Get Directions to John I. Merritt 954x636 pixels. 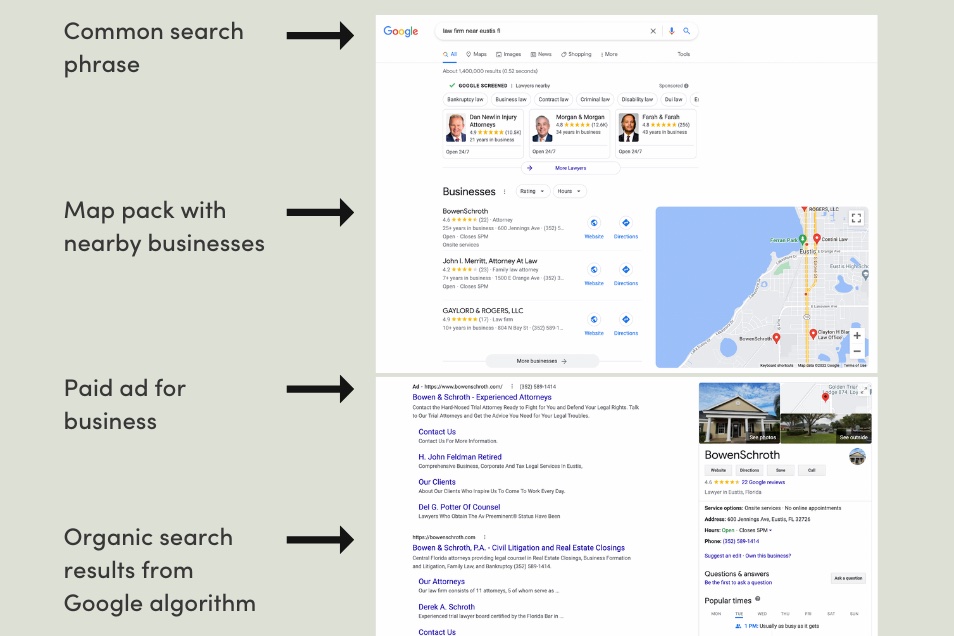[625, 270]
